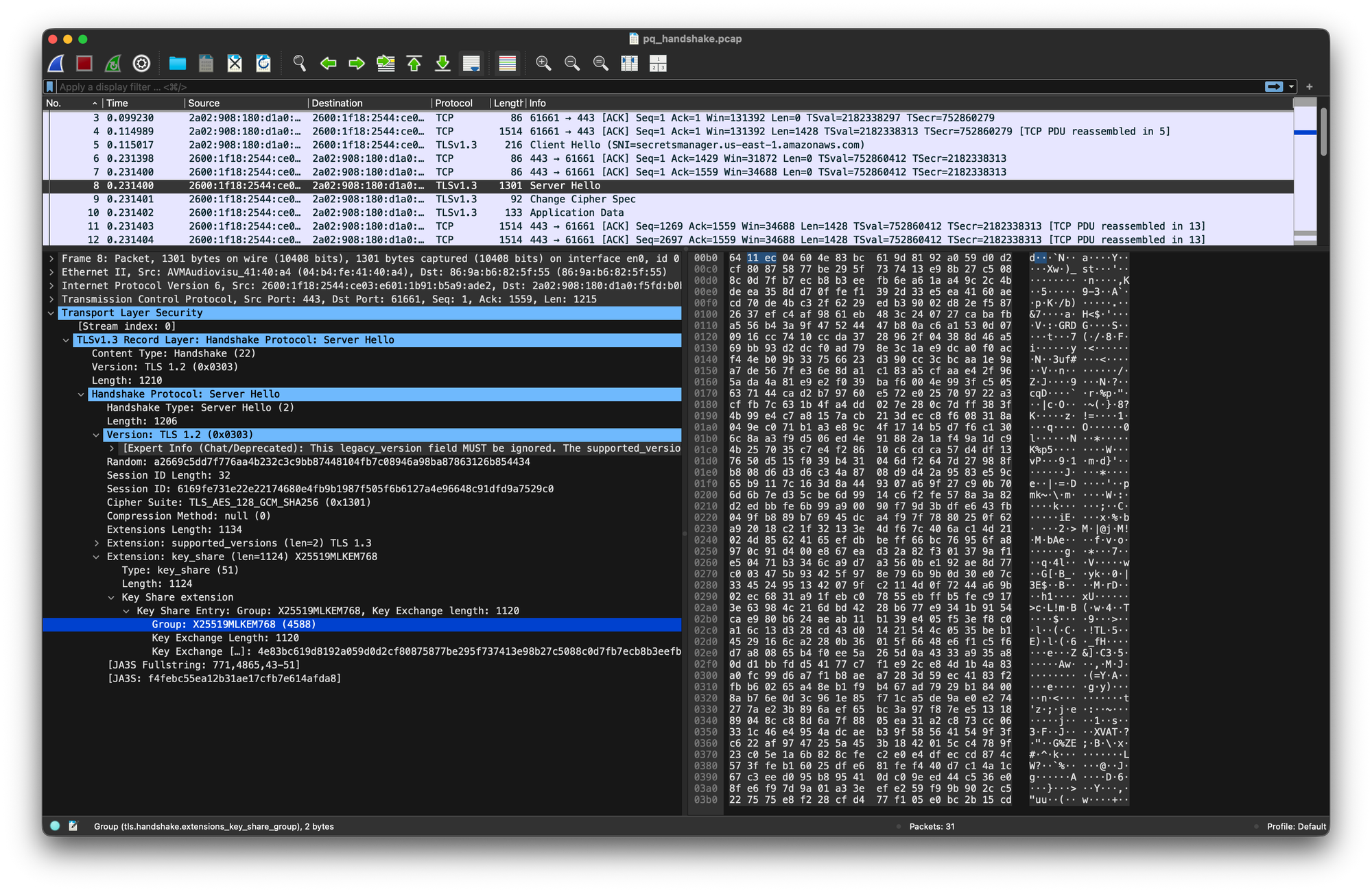The width and height of the screenshot is (1372, 892).
Task: Close the capture file
Action: (x=234, y=63)
